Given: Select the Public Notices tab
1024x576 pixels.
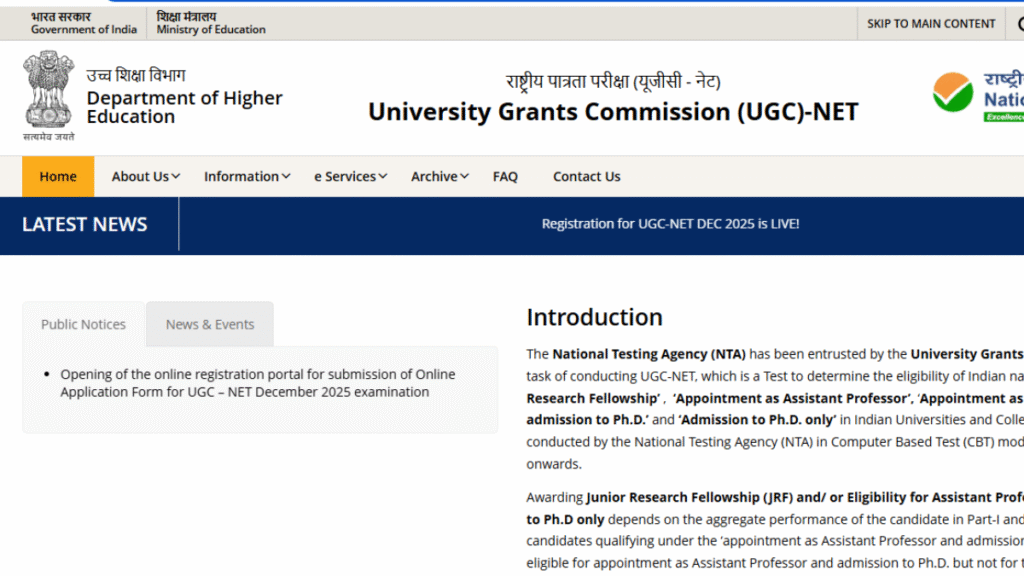Looking at the screenshot, I should coord(83,324).
